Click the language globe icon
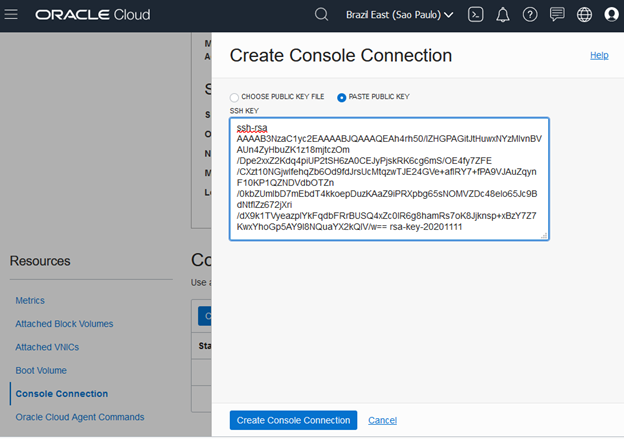 pyautogui.click(x=584, y=15)
